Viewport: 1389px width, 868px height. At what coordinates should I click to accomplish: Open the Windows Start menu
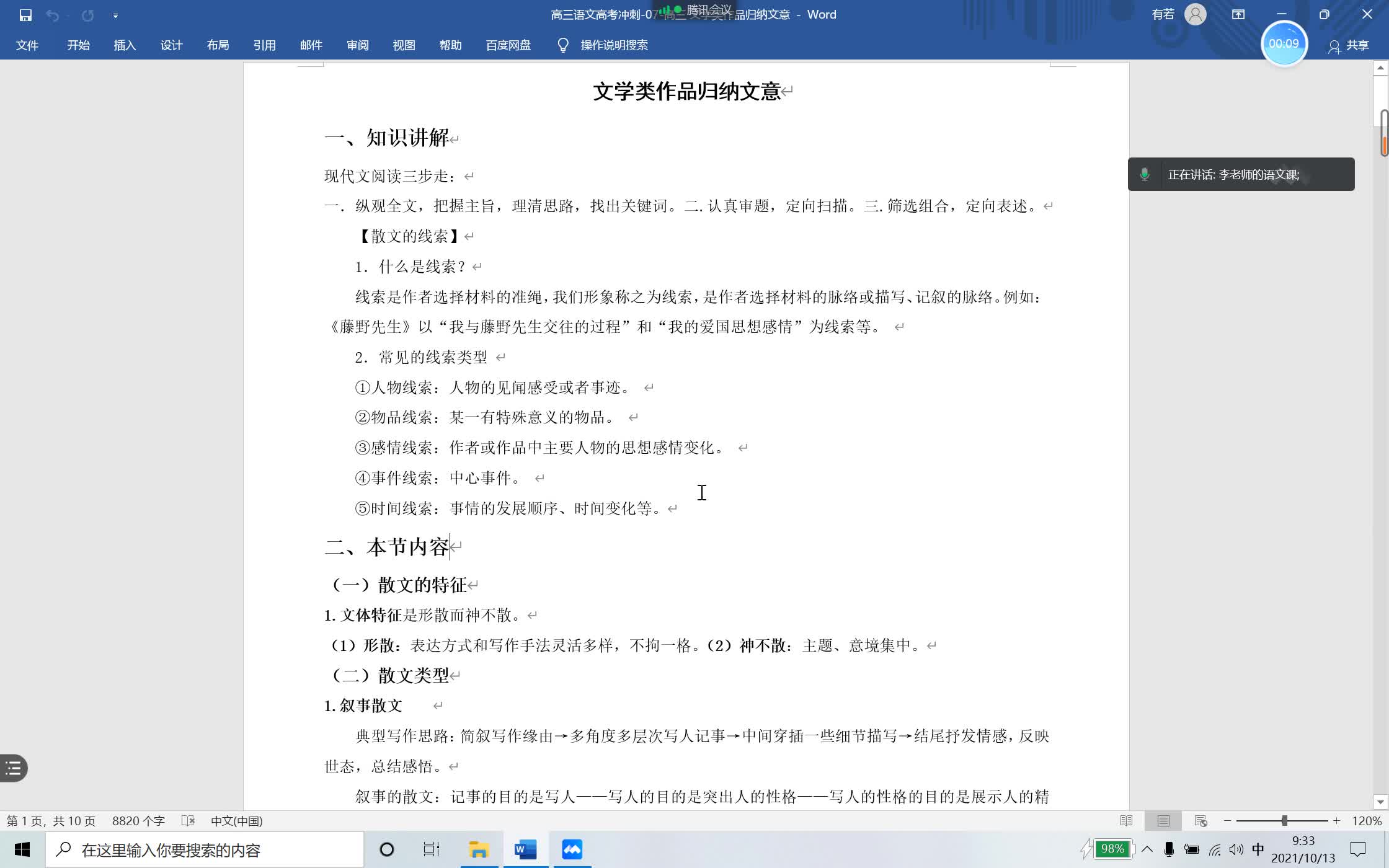[22, 849]
